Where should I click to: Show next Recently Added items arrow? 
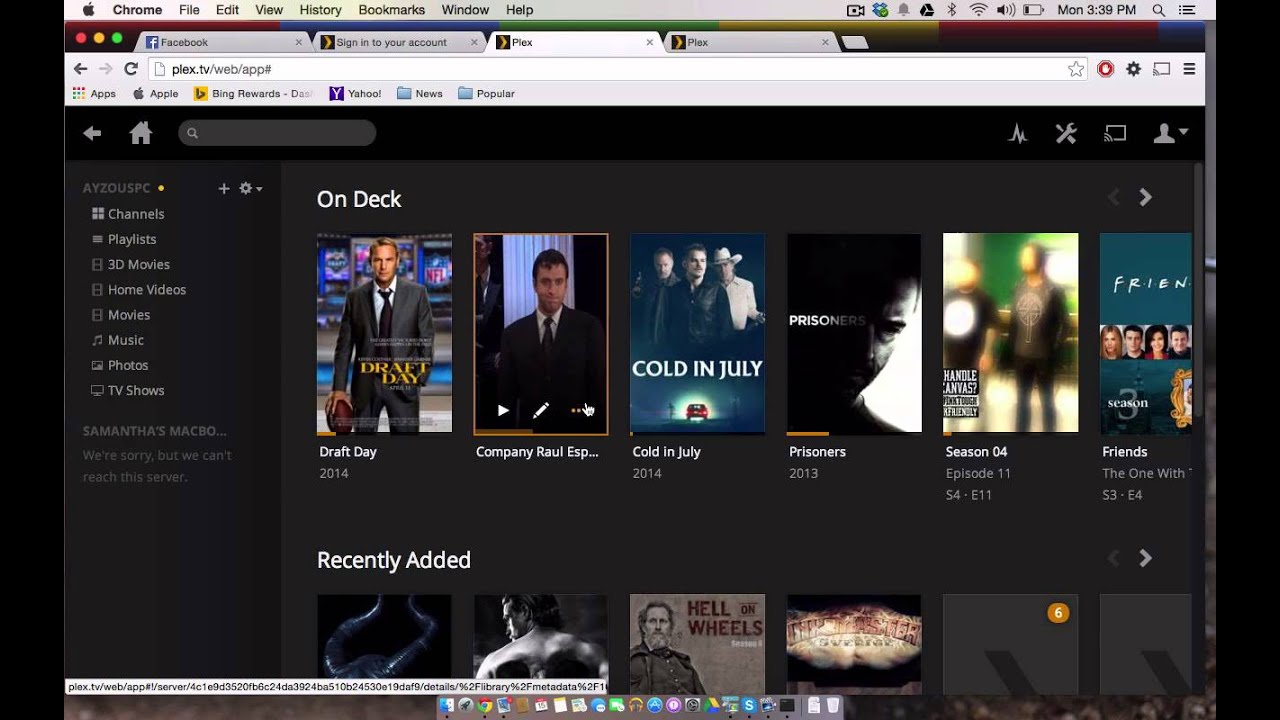coord(1146,558)
